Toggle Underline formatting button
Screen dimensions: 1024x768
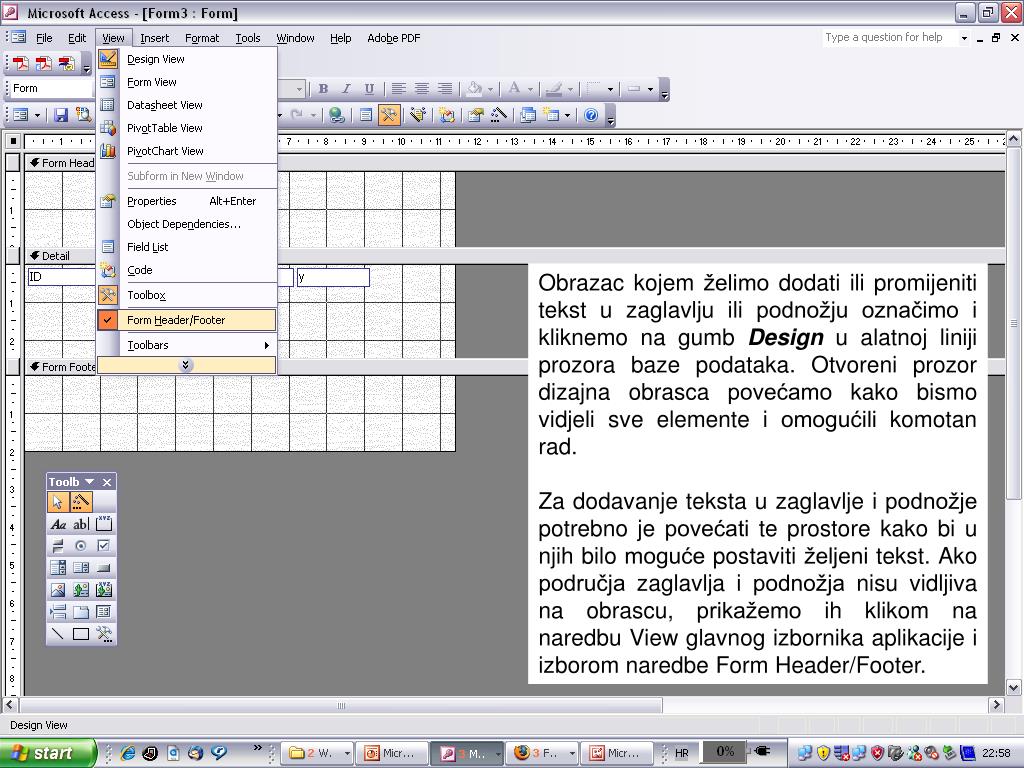369,89
